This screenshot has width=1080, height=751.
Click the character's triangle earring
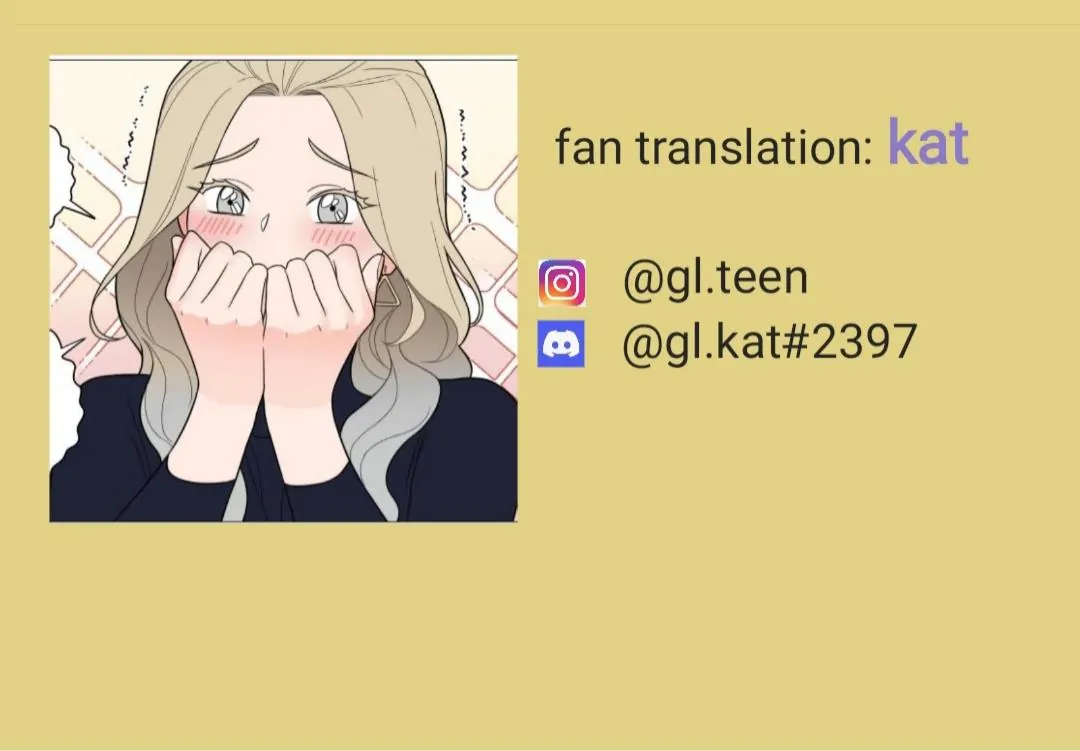(386, 291)
